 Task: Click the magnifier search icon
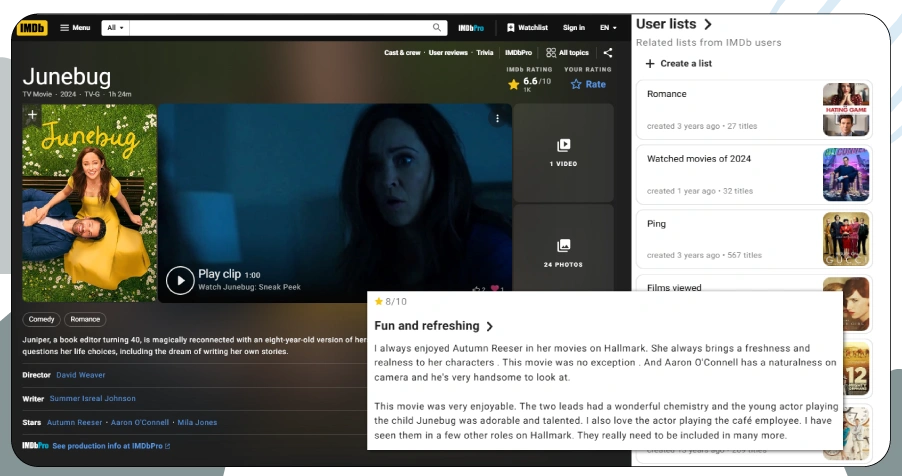[x=437, y=28]
